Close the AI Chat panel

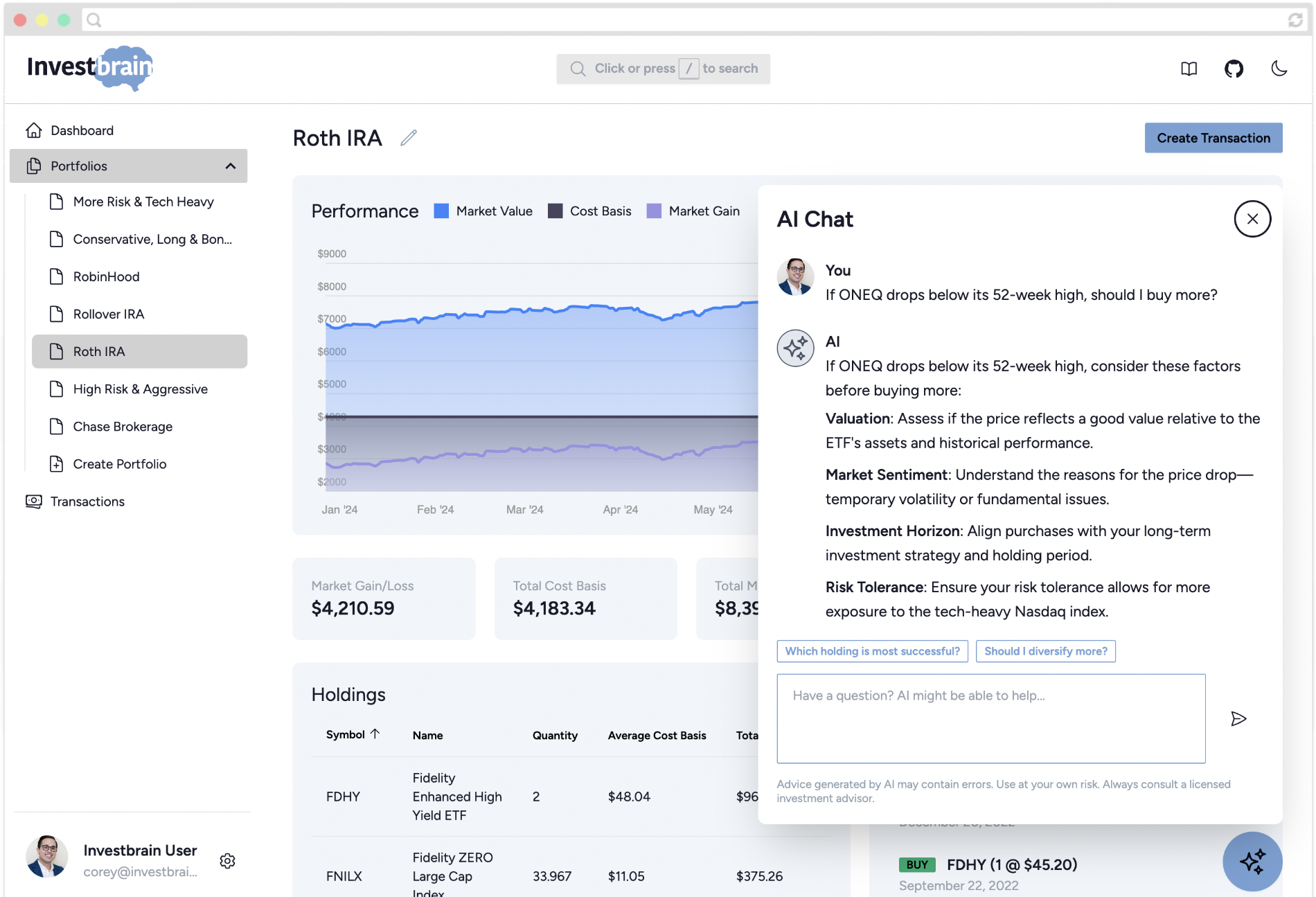[x=1252, y=219]
